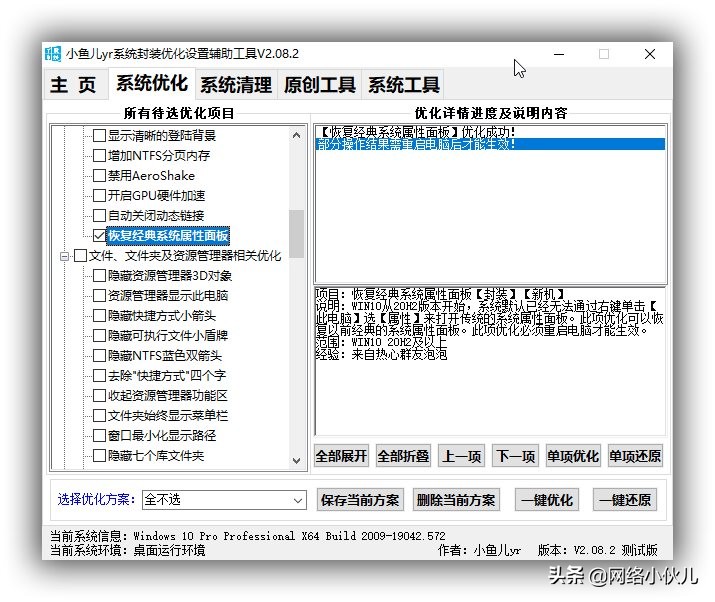Viewport: 715px width, 602px height.
Task: Enable 文件夹始终显示菜单栏 checkbox
Action: [99, 415]
